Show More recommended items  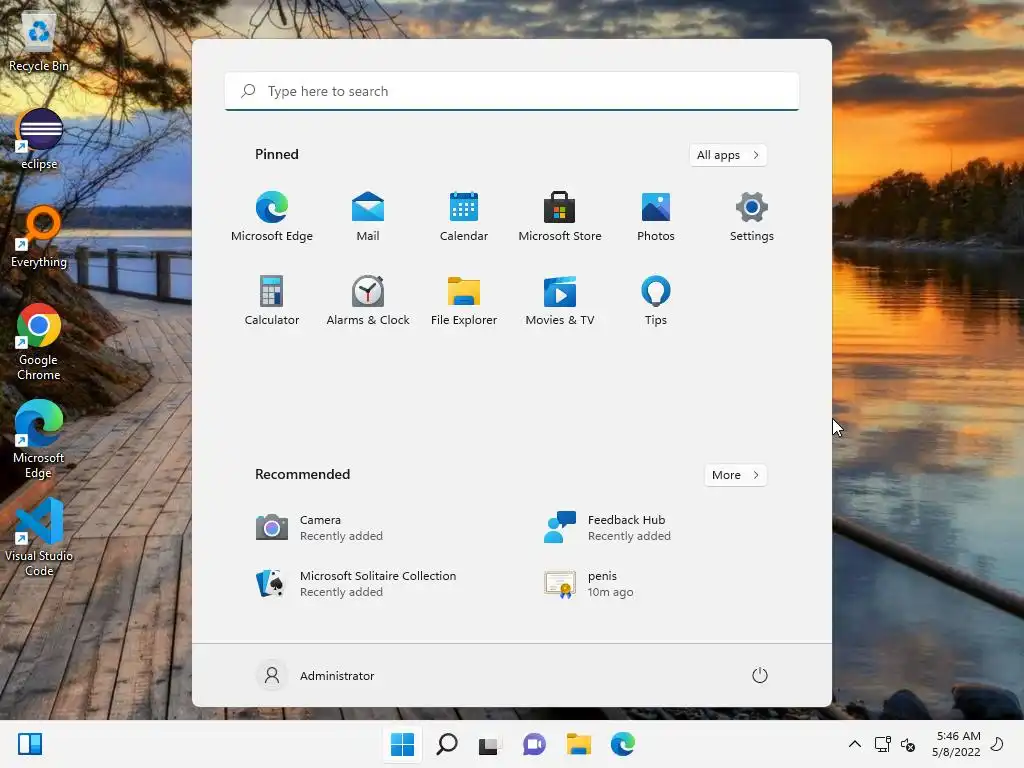point(735,475)
